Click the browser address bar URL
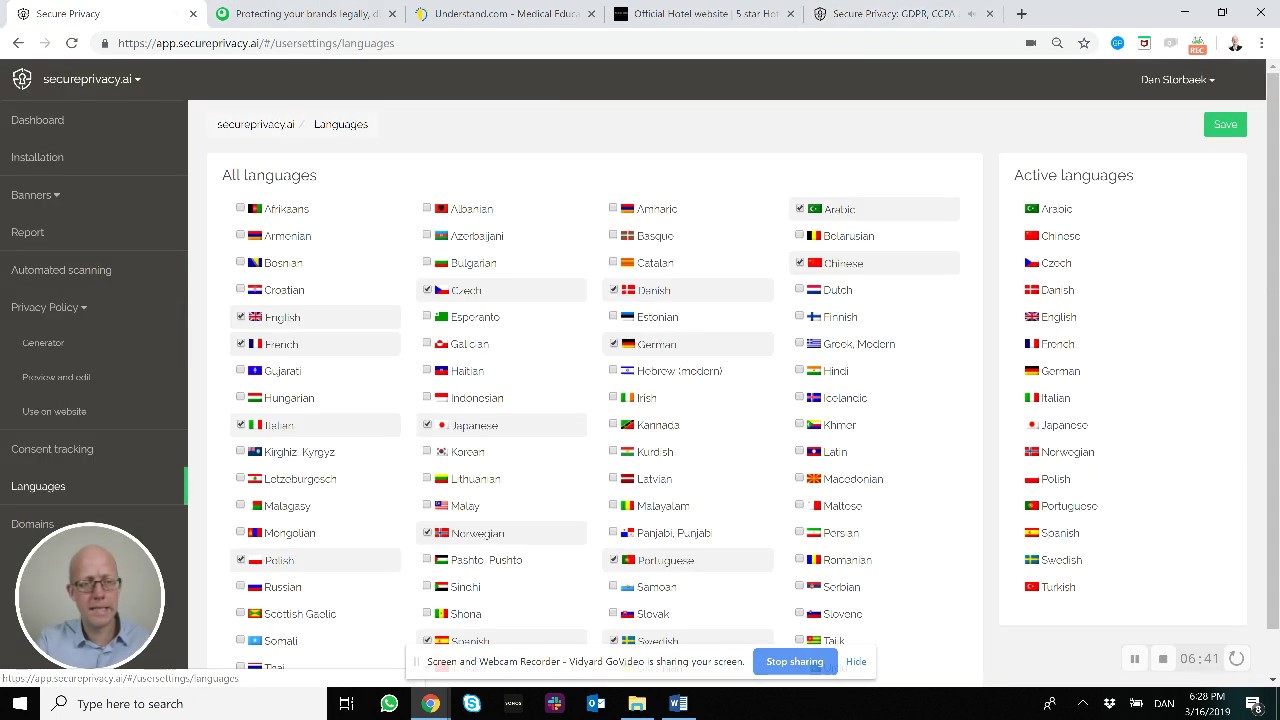Image resolution: width=1280 pixels, height=720 pixels. 256,43
